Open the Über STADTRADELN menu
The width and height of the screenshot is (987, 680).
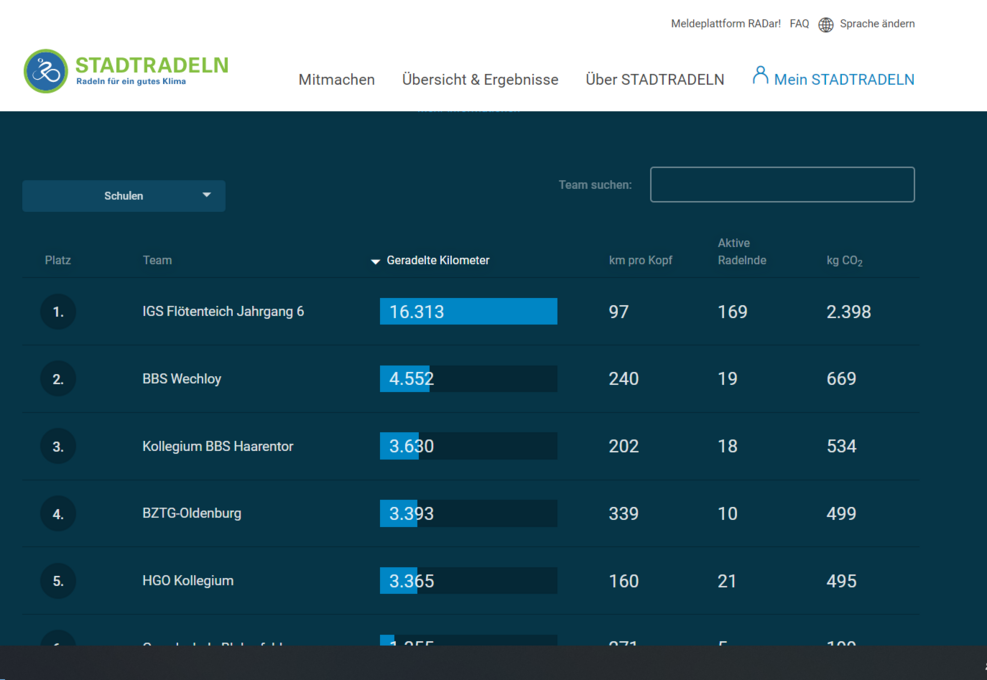point(655,79)
